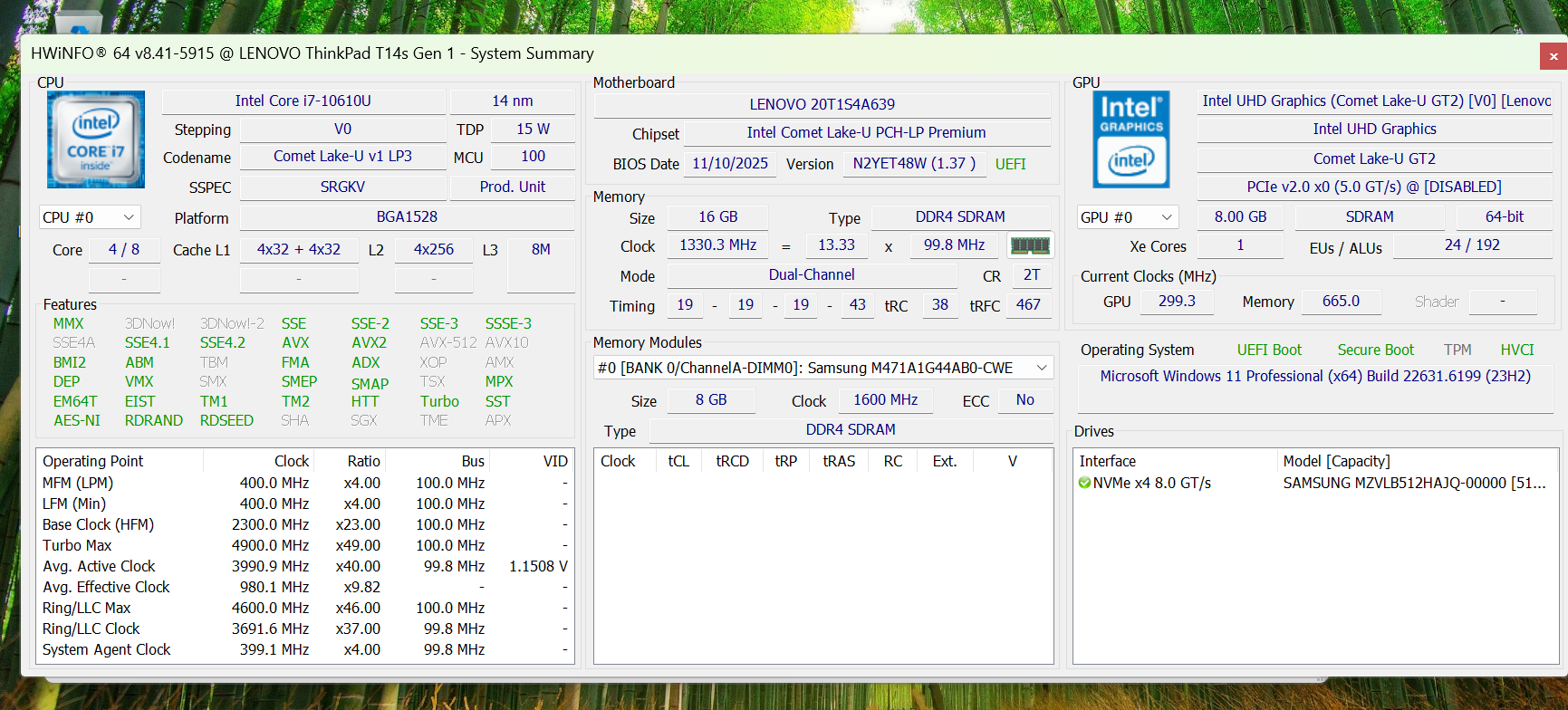Select the BIOS Date 11/10/2025
The width and height of the screenshot is (1568, 710).
pos(730,164)
